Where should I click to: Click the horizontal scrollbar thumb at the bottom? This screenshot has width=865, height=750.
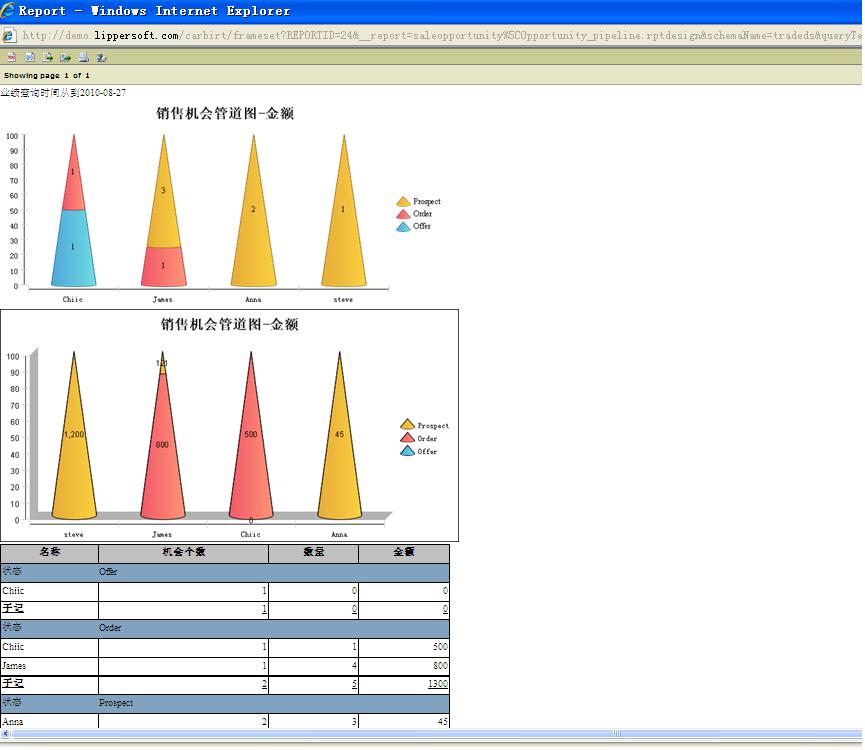[x=437, y=733]
